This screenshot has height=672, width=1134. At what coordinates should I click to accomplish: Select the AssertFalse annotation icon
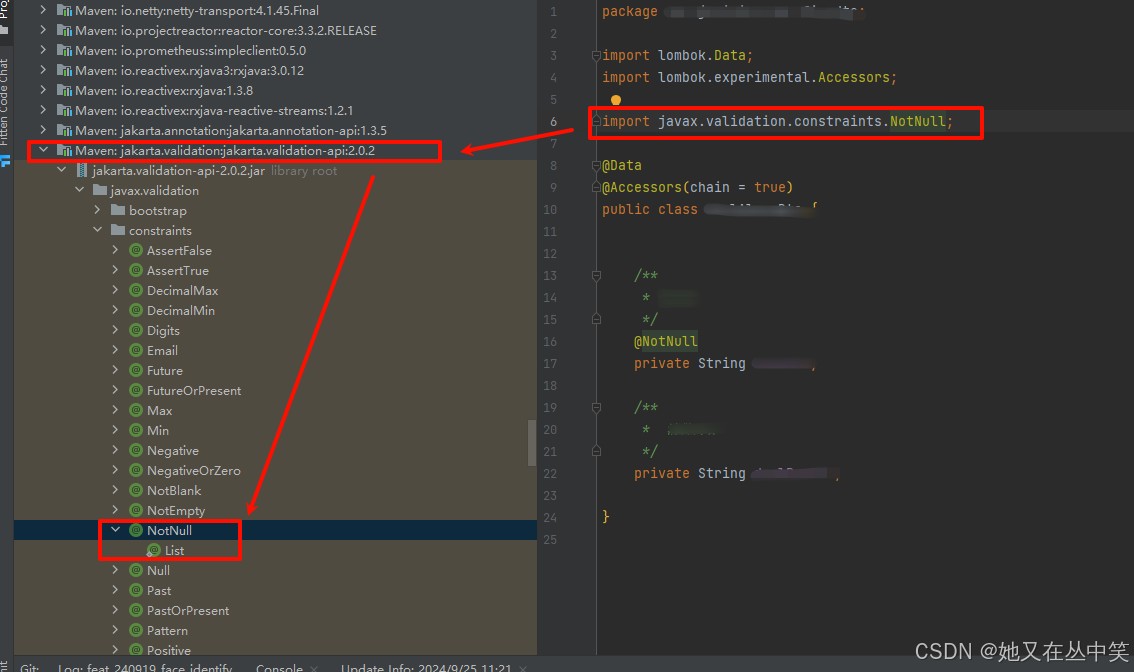coord(135,250)
